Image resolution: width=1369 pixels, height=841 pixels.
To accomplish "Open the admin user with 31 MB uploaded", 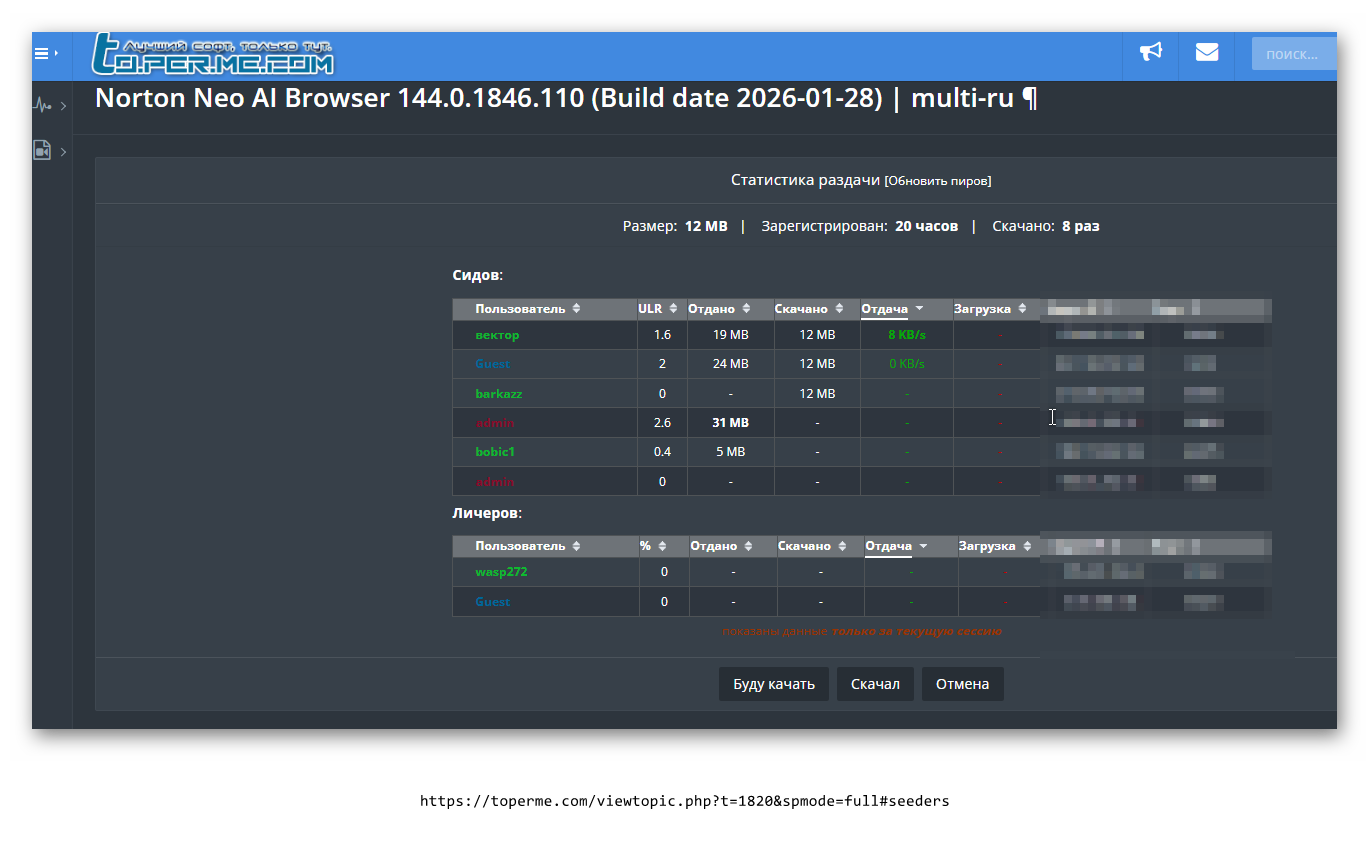I will click(495, 423).
